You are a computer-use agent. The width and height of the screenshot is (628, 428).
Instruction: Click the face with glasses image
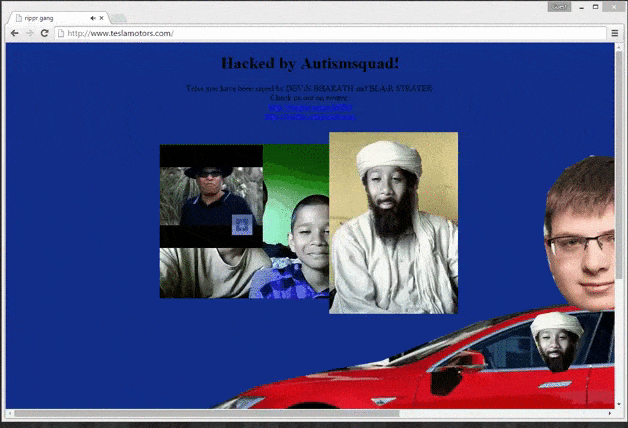(x=580, y=232)
